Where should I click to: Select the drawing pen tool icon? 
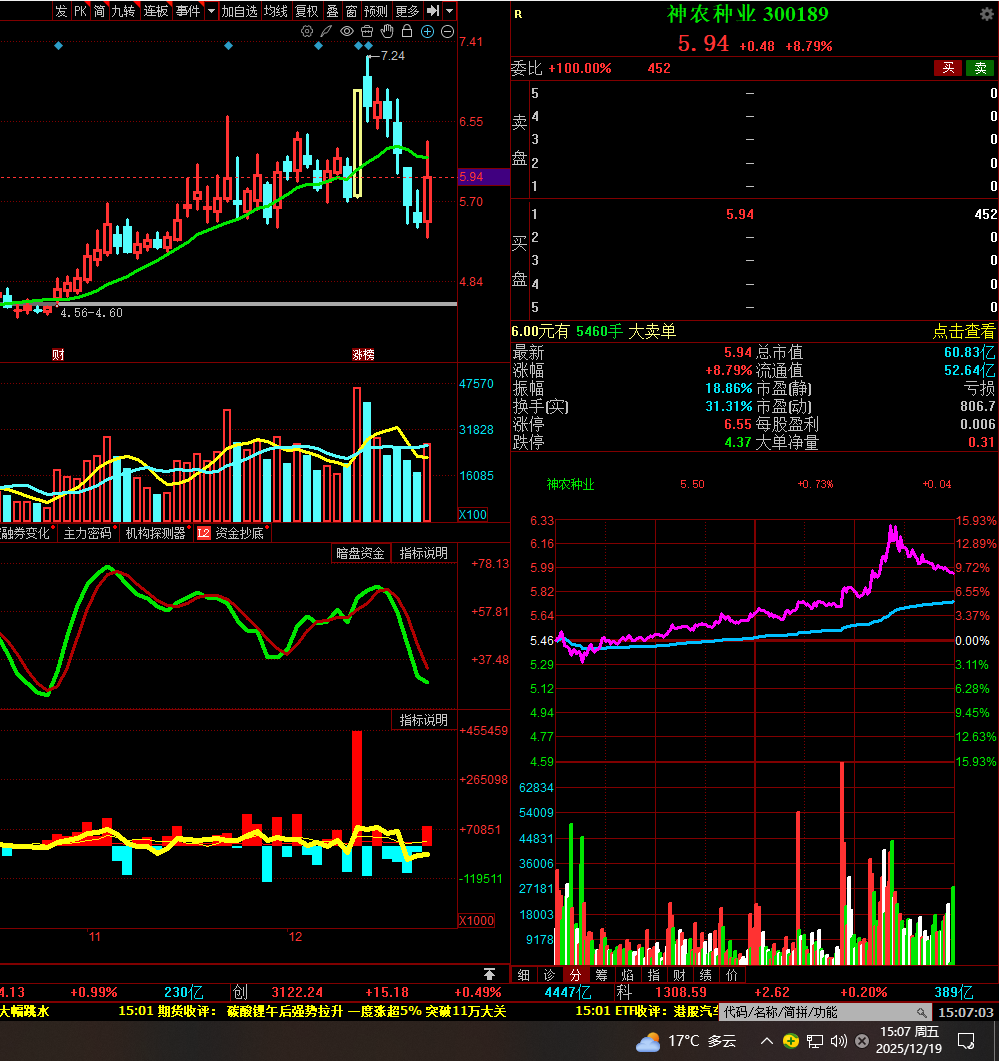pos(326,31)
